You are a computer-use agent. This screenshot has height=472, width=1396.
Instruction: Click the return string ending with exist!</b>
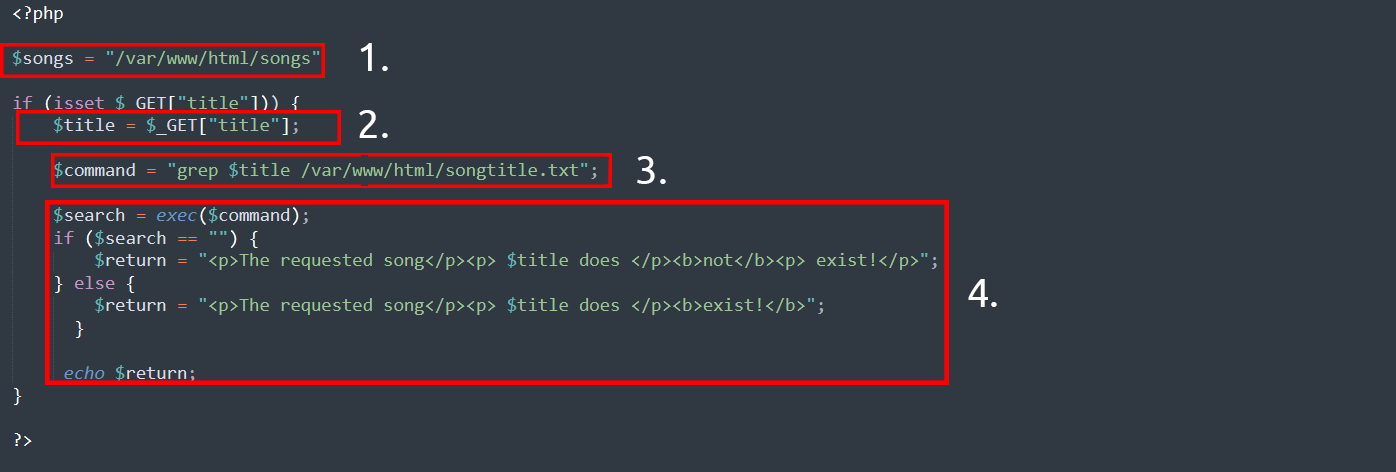(510, 305)
